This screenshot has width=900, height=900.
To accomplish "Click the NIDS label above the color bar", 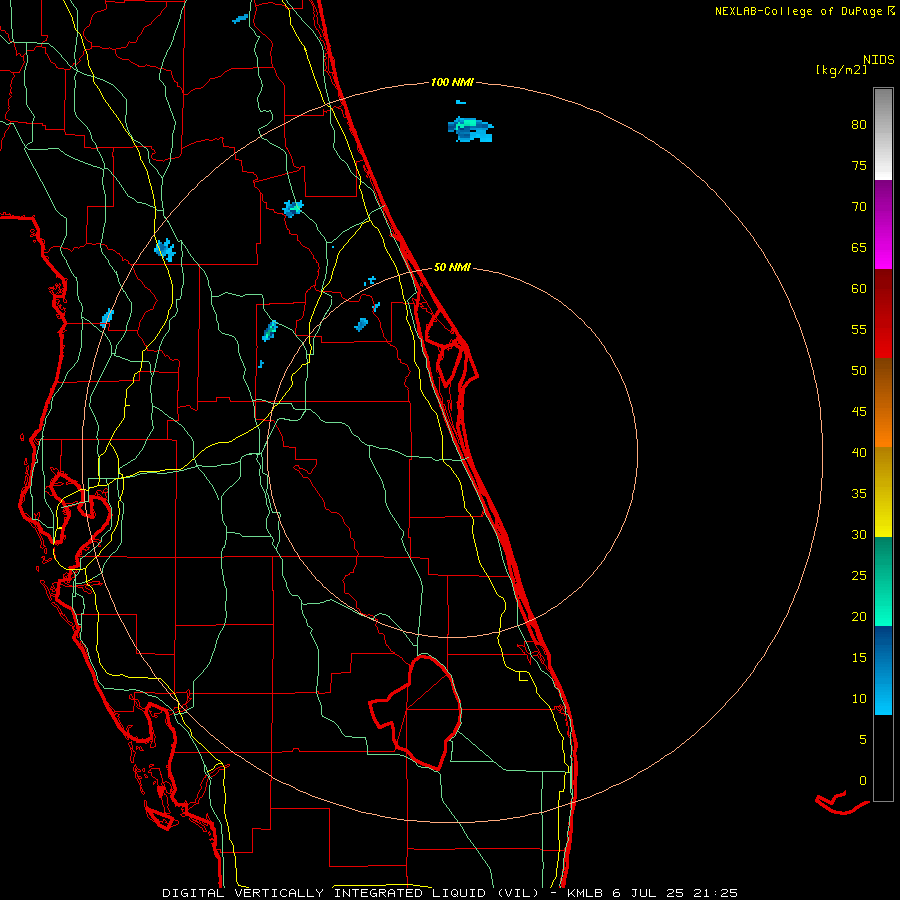I will pos(879,59).
